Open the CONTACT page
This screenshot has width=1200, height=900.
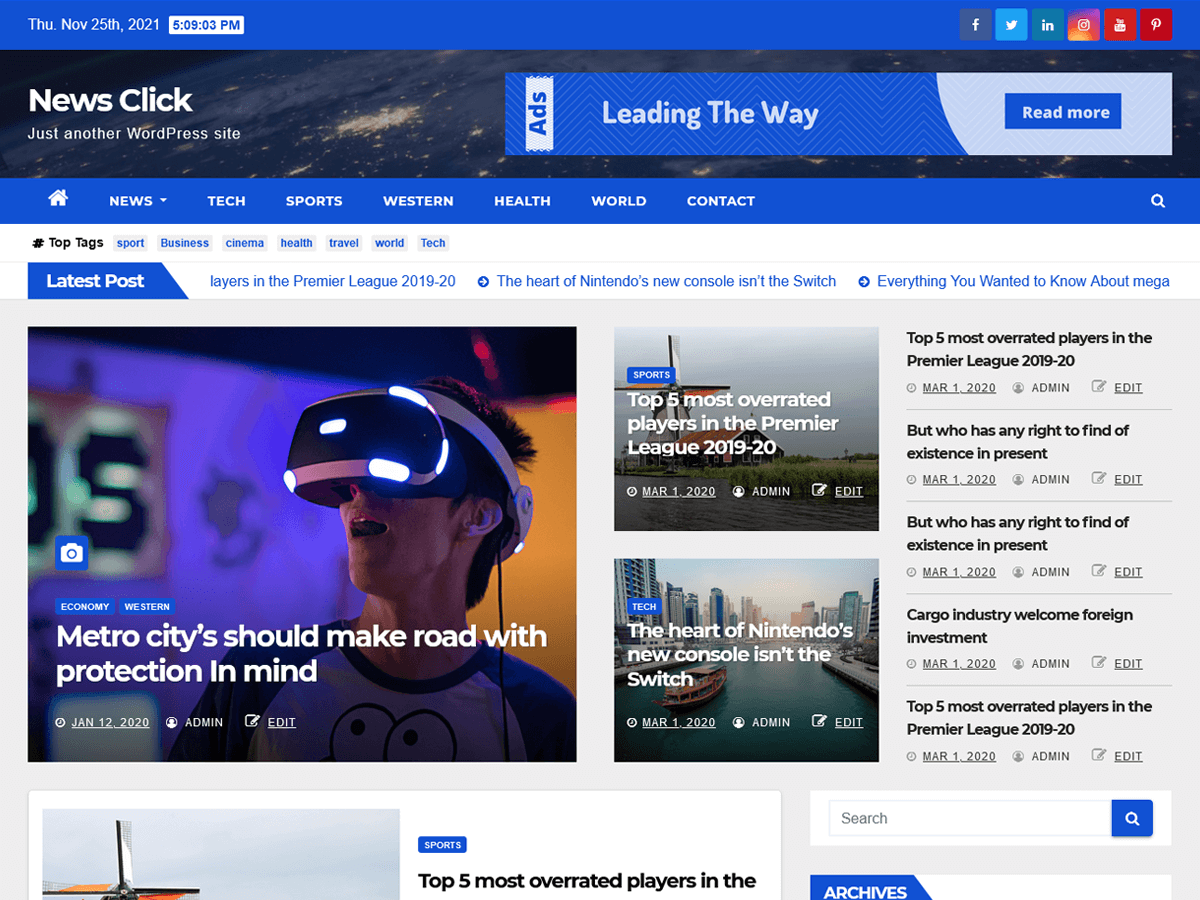coord(720,201)
